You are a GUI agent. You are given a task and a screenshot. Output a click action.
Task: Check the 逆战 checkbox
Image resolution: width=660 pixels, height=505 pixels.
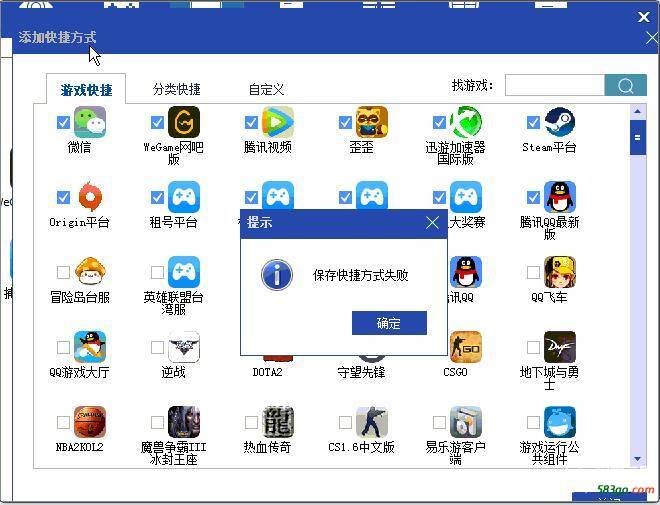(x=157, y=347)
